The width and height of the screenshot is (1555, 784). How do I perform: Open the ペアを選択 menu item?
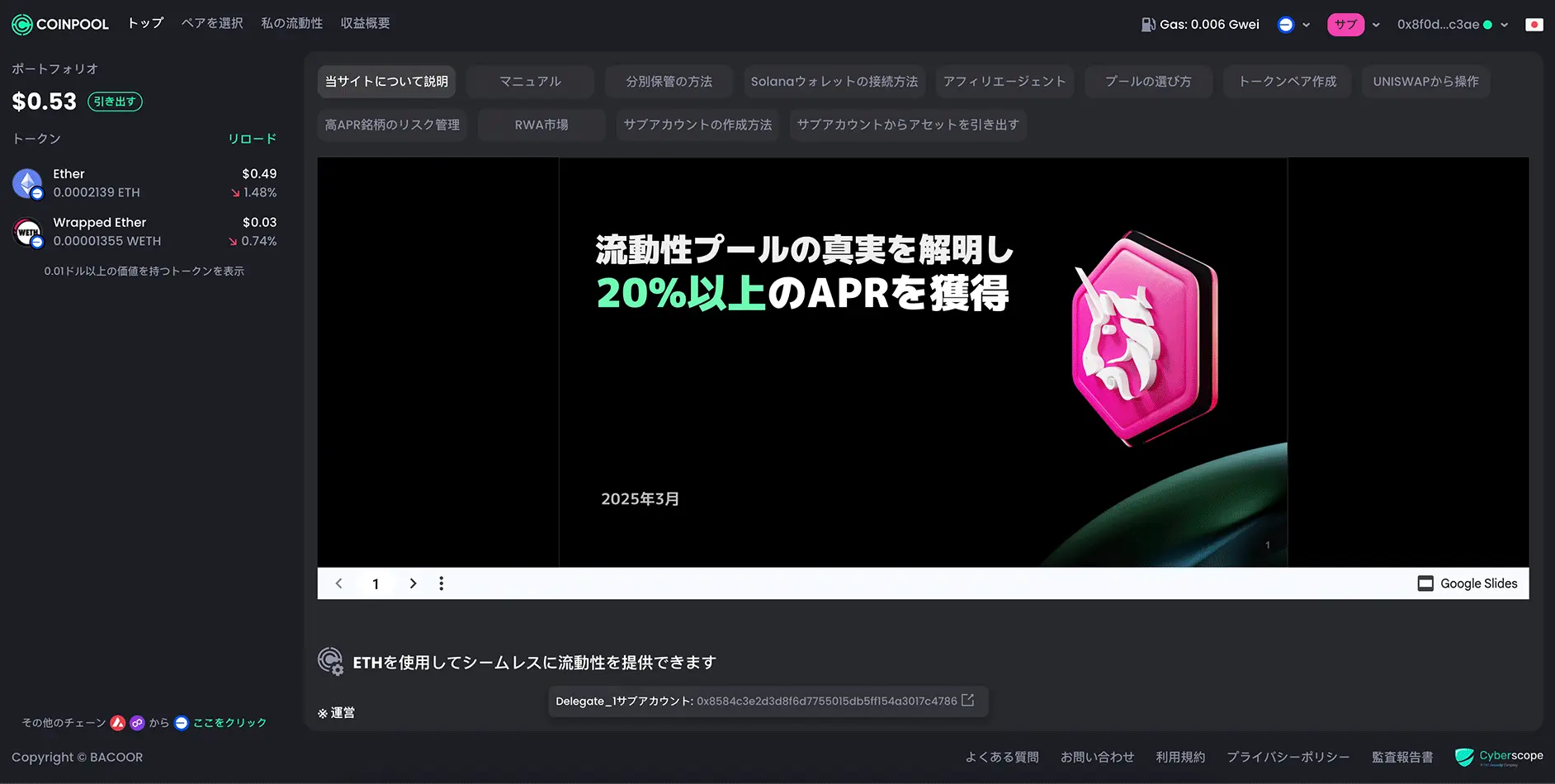click(x=212, y=23)
